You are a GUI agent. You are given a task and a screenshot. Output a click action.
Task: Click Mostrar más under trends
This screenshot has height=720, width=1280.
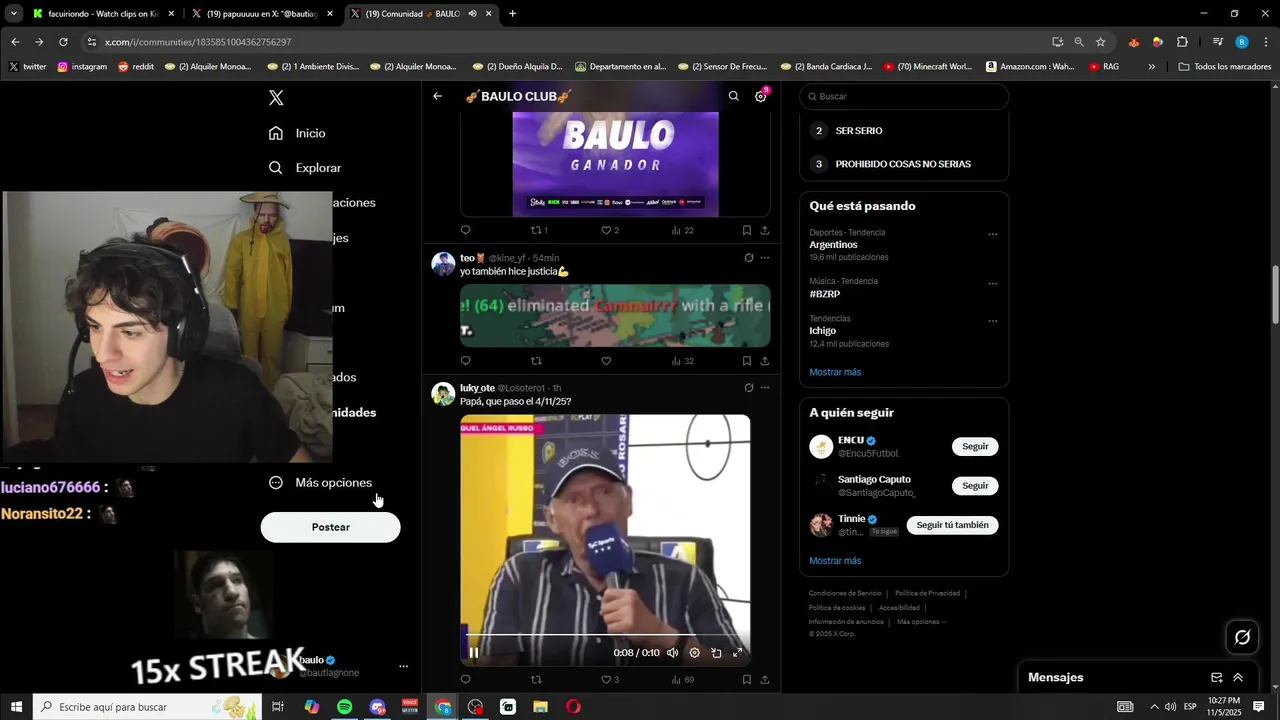tap(835, 372)
